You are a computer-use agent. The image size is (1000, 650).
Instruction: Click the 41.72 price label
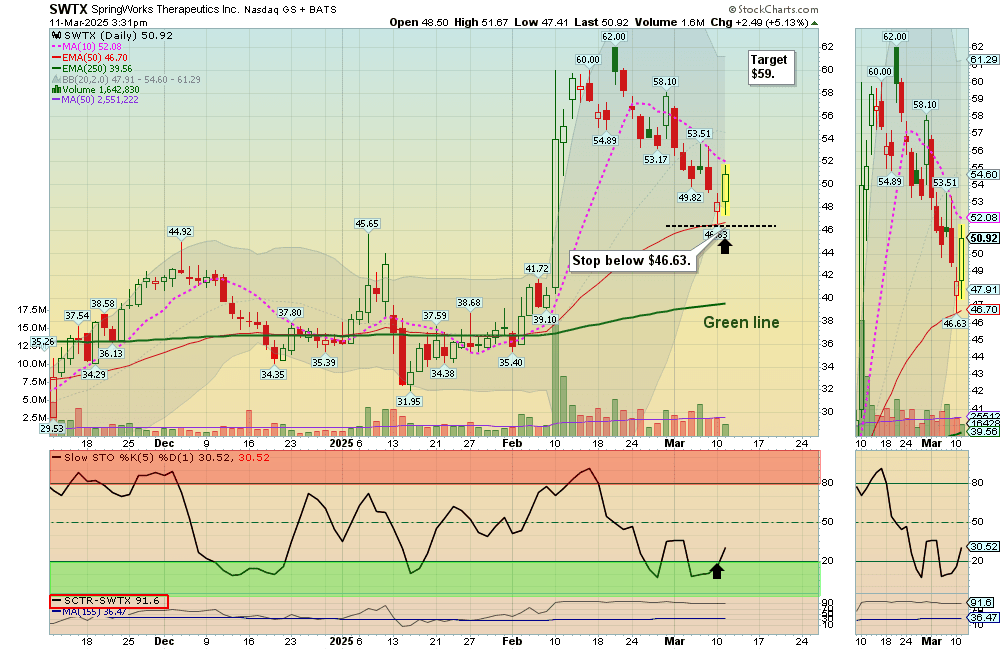(x=537, y=269)
